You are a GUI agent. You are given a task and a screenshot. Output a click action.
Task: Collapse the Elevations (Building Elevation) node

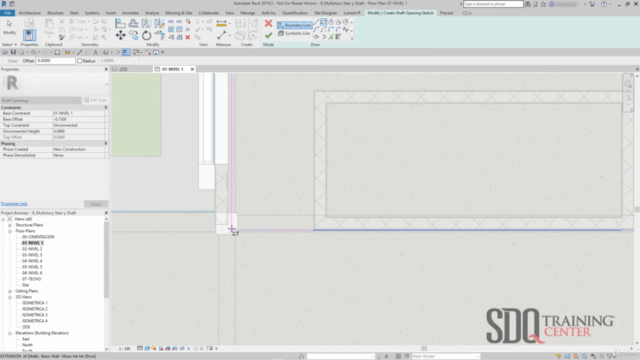(x=10, y=333)
